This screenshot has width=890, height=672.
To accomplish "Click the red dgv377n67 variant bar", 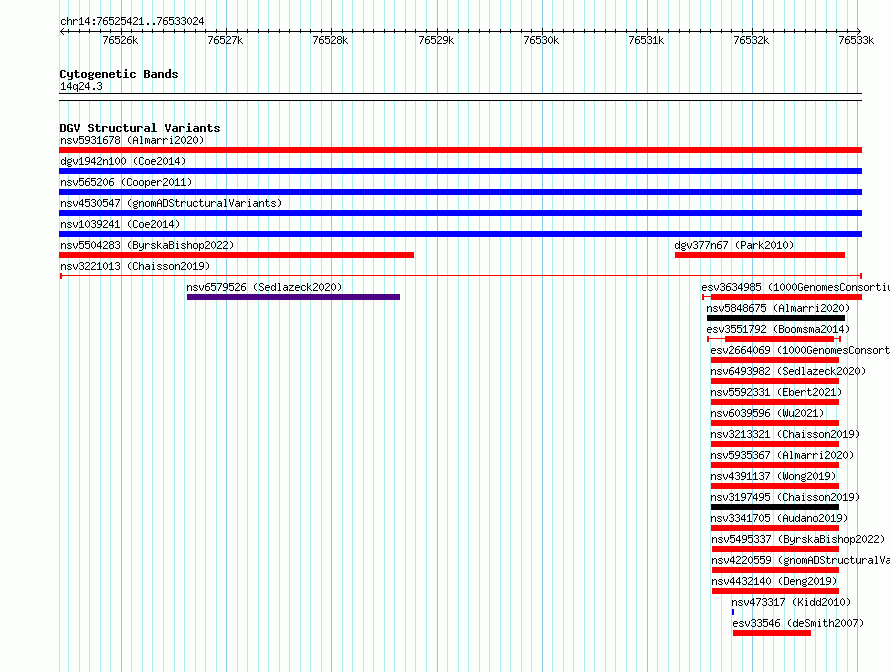I will coord(760,255).
